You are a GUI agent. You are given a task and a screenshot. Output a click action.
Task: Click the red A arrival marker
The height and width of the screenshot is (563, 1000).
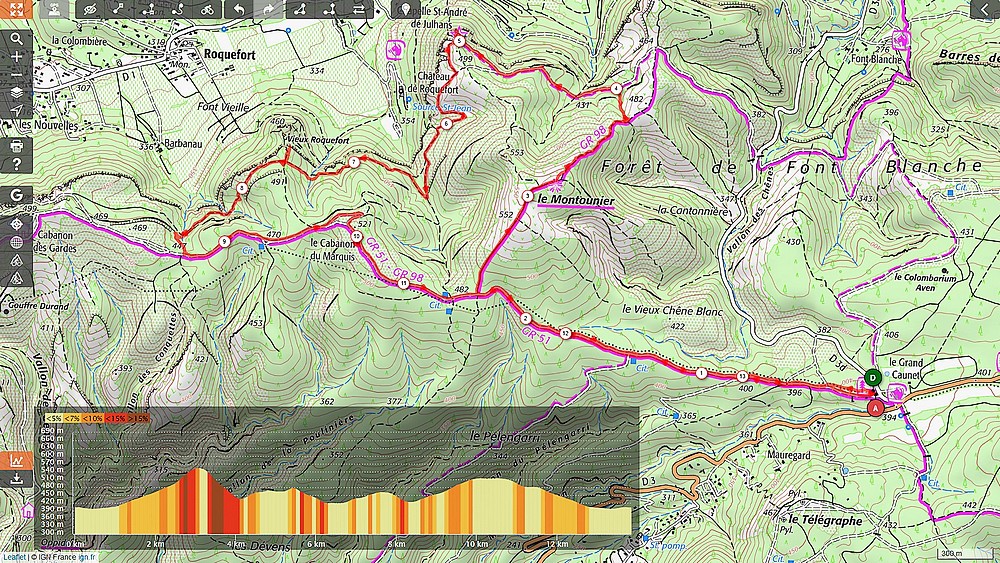876,407
